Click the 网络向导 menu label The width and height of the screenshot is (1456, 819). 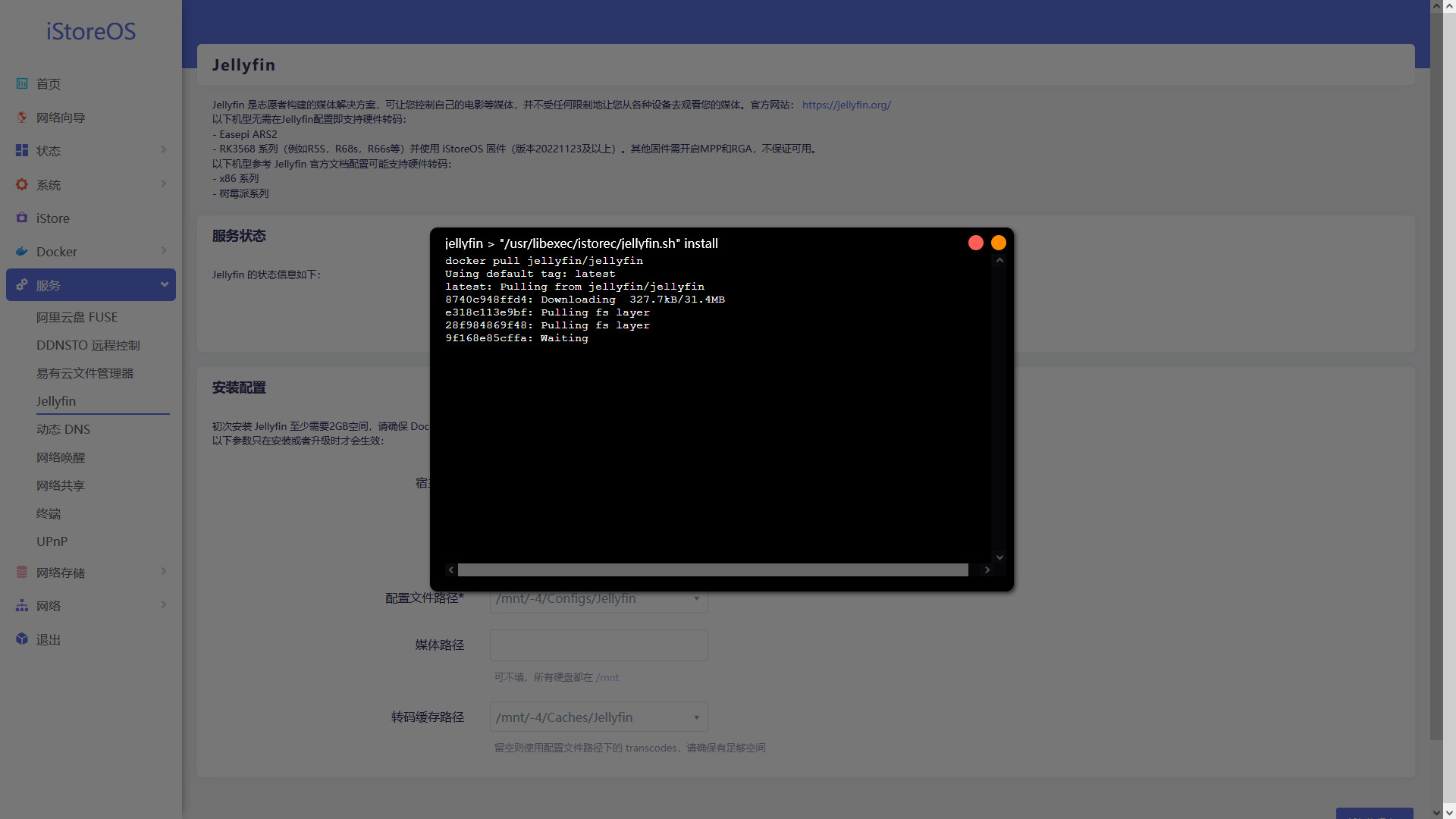[x=61, y=118]
